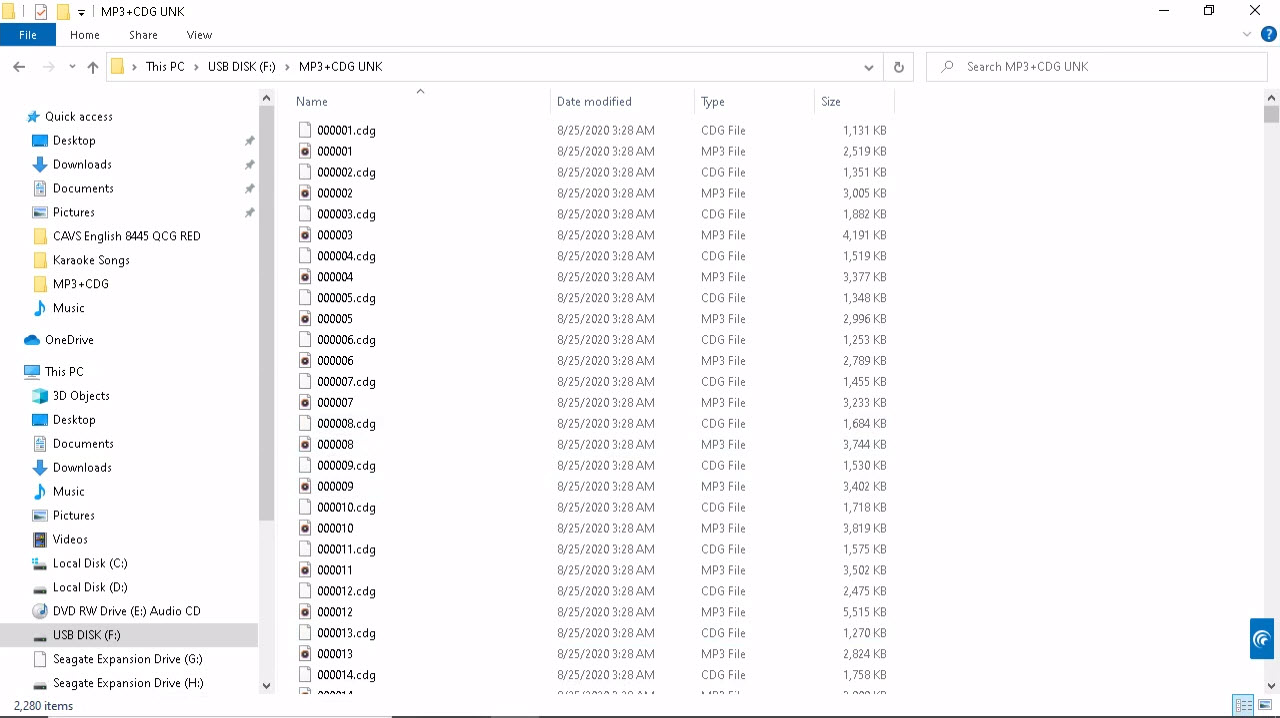The image size is (1280, 718).
Task: Expand the chevron after USB DISK (F:) in address bar
Action: click(x=287, y=67)
